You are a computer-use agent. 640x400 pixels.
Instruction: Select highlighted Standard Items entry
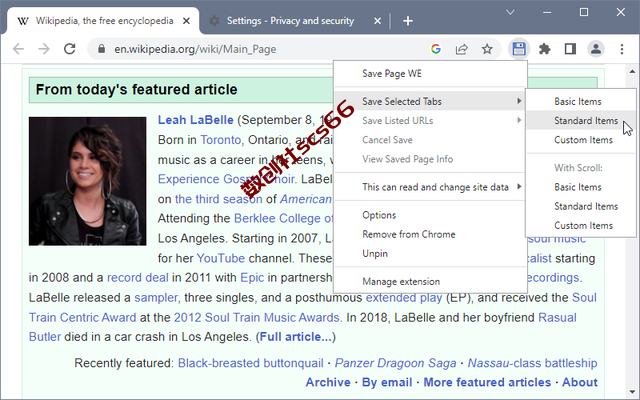click(x=581, y=120)
